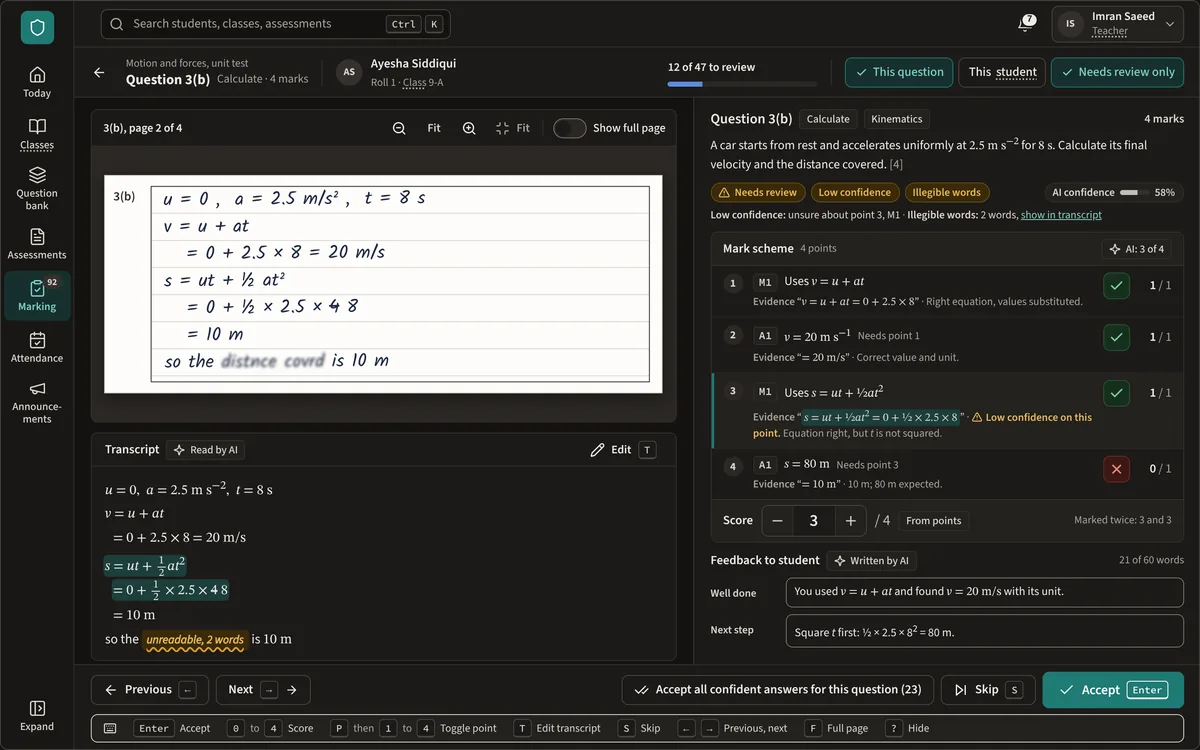
Task: Click the Marked twice: 3 and 3 text
Action: (1123, 520)
